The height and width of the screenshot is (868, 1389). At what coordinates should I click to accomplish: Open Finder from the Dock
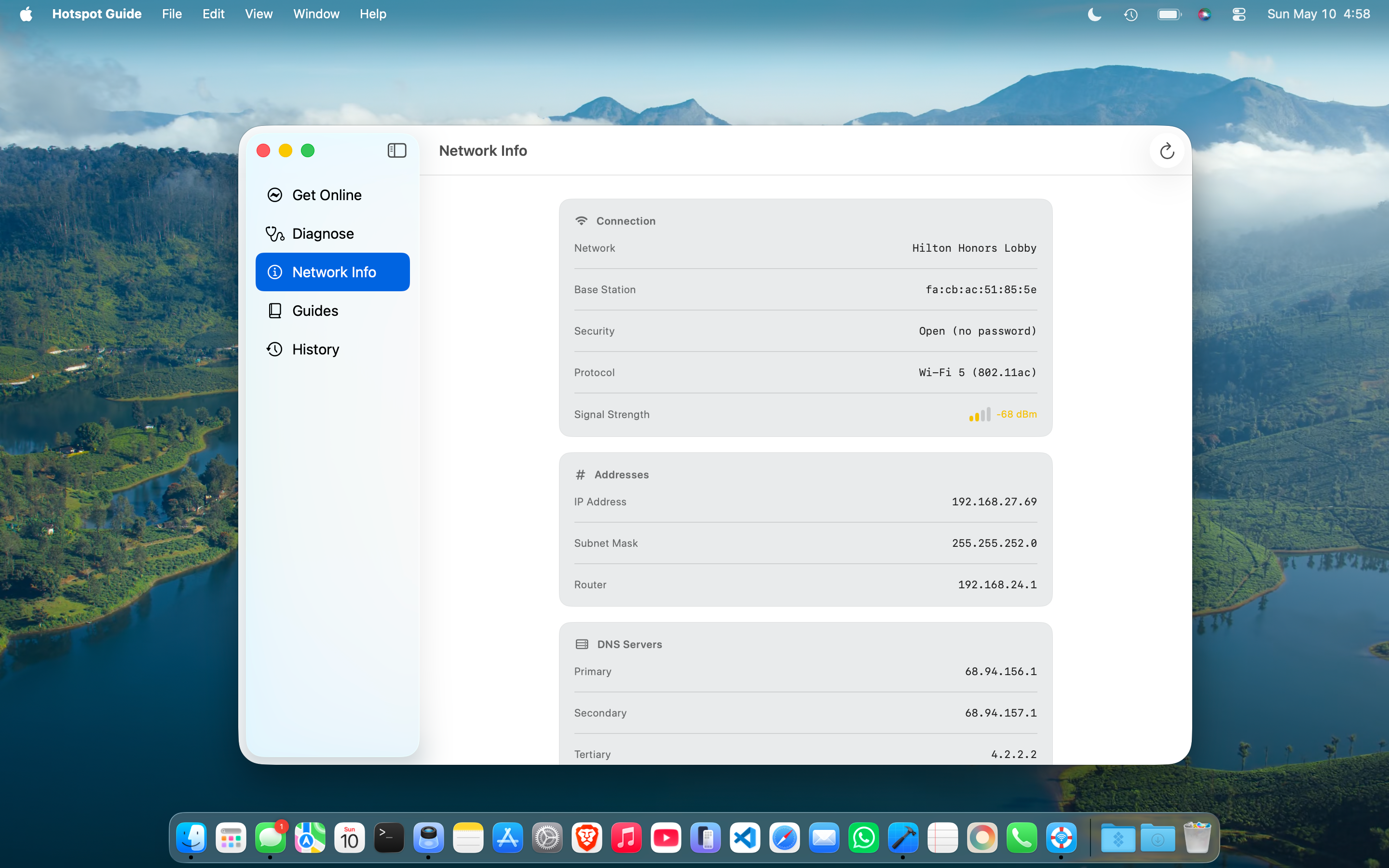pyautogui.click(x=191, y=838)
